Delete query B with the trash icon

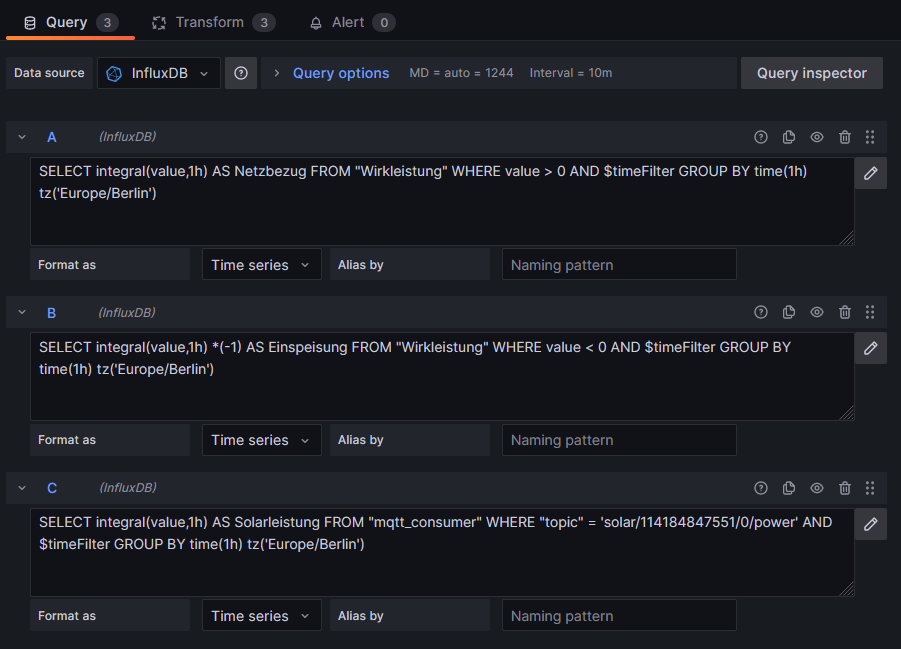click(x=845, y=313)
